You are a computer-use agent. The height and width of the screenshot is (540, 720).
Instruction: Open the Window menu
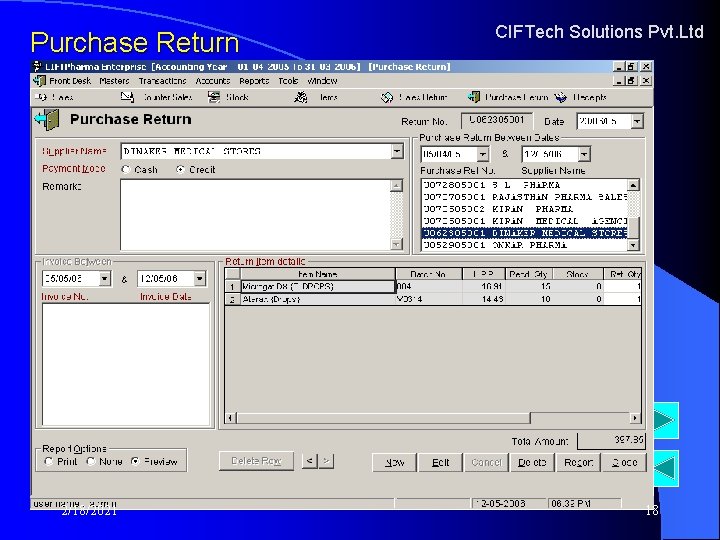coord(322,81)
